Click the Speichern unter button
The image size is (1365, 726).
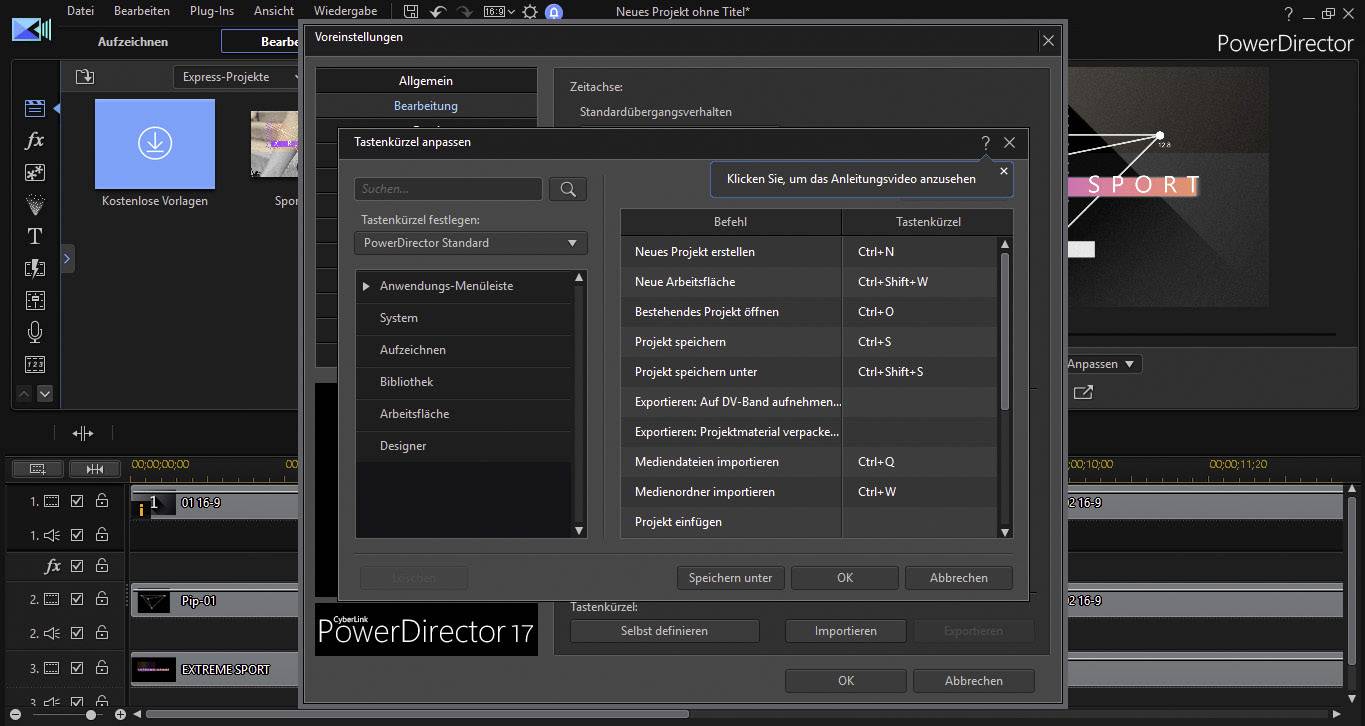tap(730, 577)
